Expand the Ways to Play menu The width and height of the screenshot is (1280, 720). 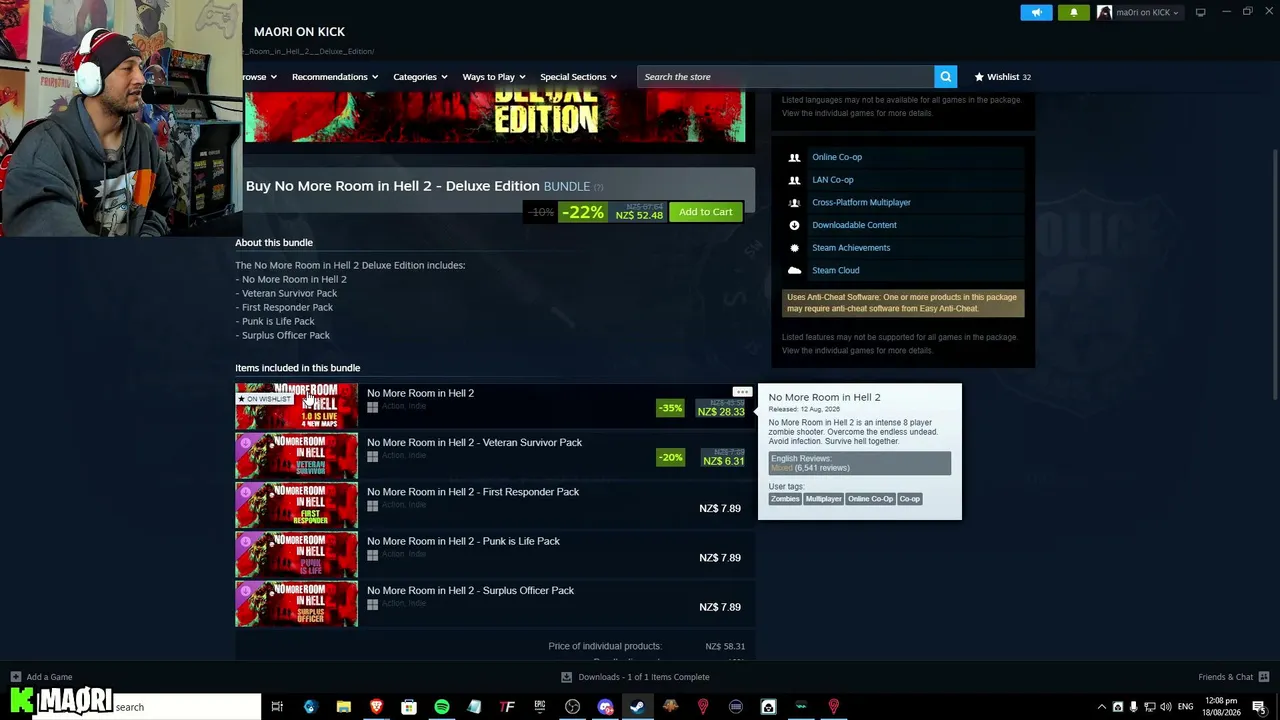[494, 77]
